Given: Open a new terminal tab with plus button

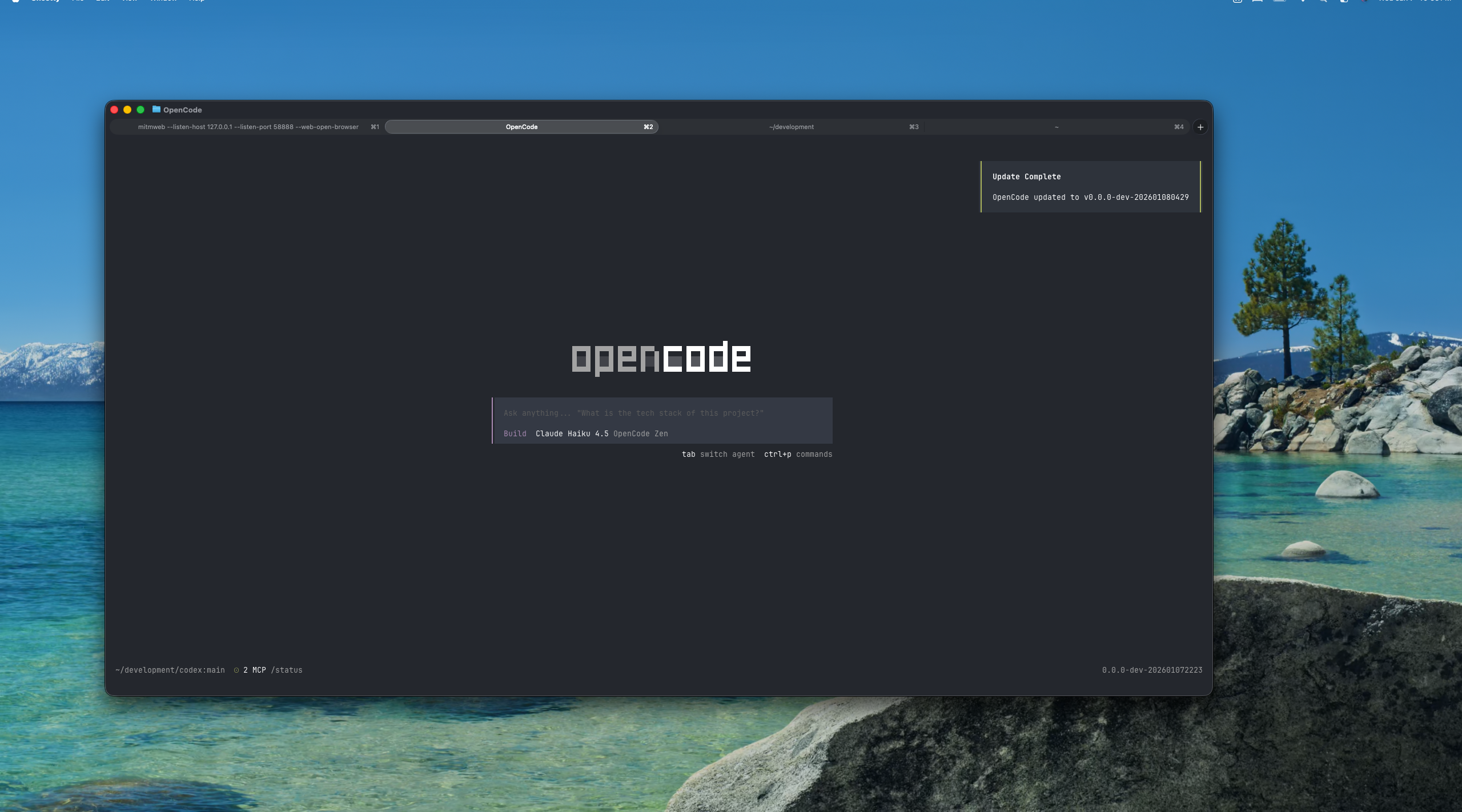Looking at the screenshot, I should (x=1200, y=127).
